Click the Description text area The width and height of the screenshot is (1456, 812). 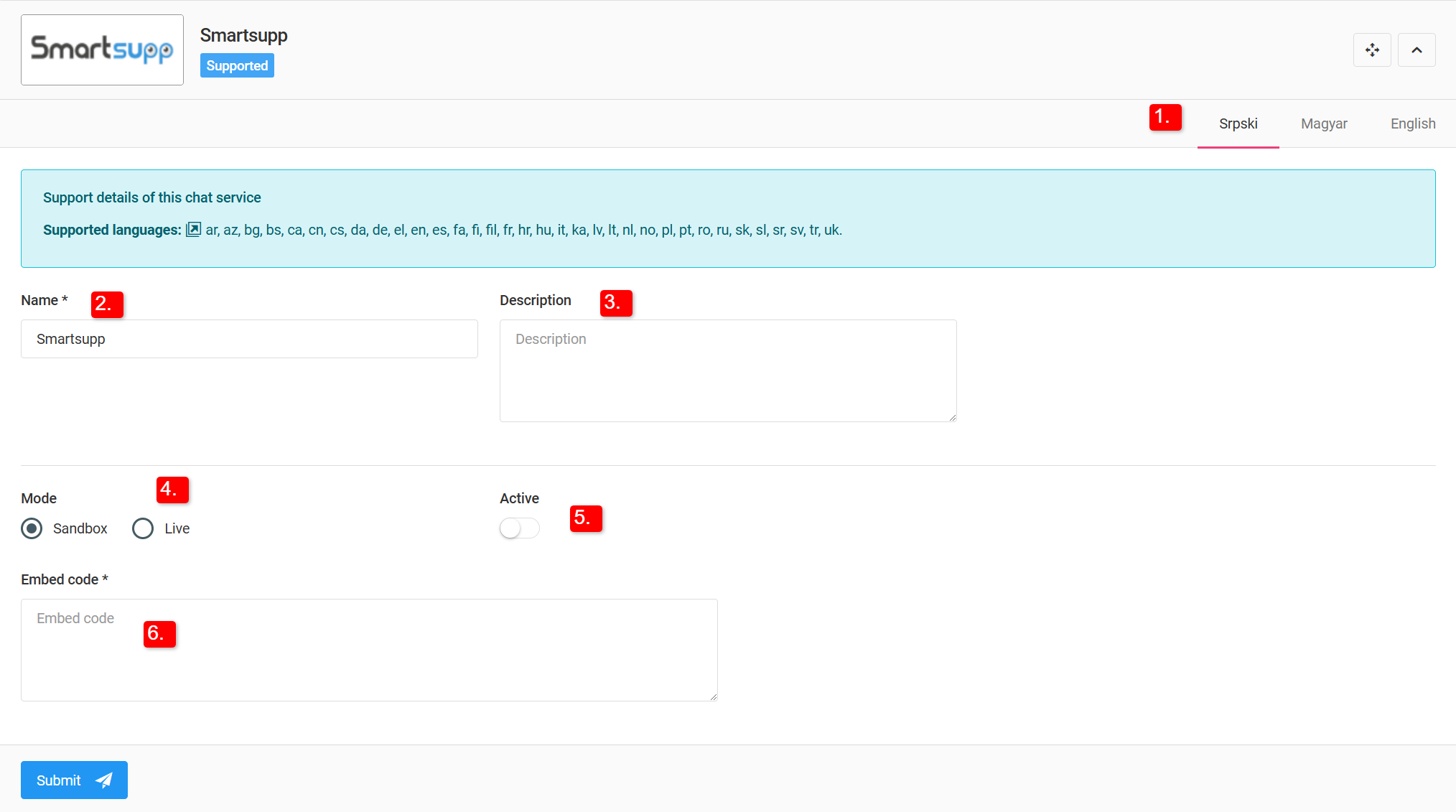pos(727,370)
